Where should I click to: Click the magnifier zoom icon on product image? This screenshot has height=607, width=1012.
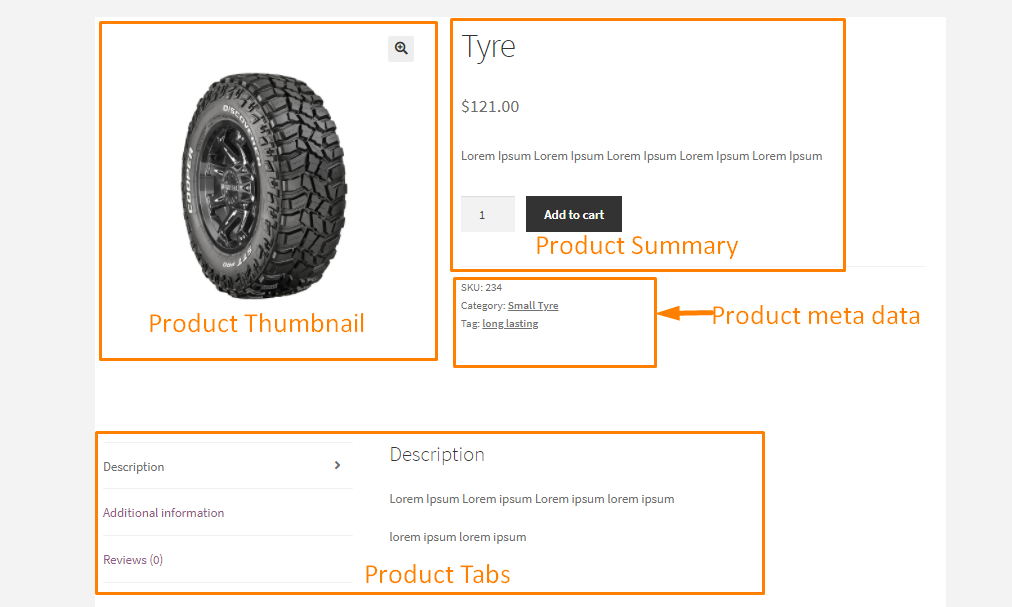401,48
